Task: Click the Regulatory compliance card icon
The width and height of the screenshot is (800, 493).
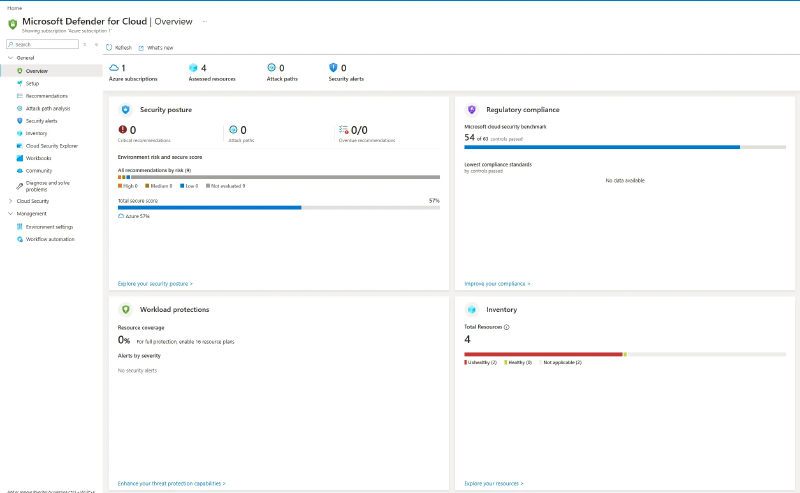Action: coord(471,109)
